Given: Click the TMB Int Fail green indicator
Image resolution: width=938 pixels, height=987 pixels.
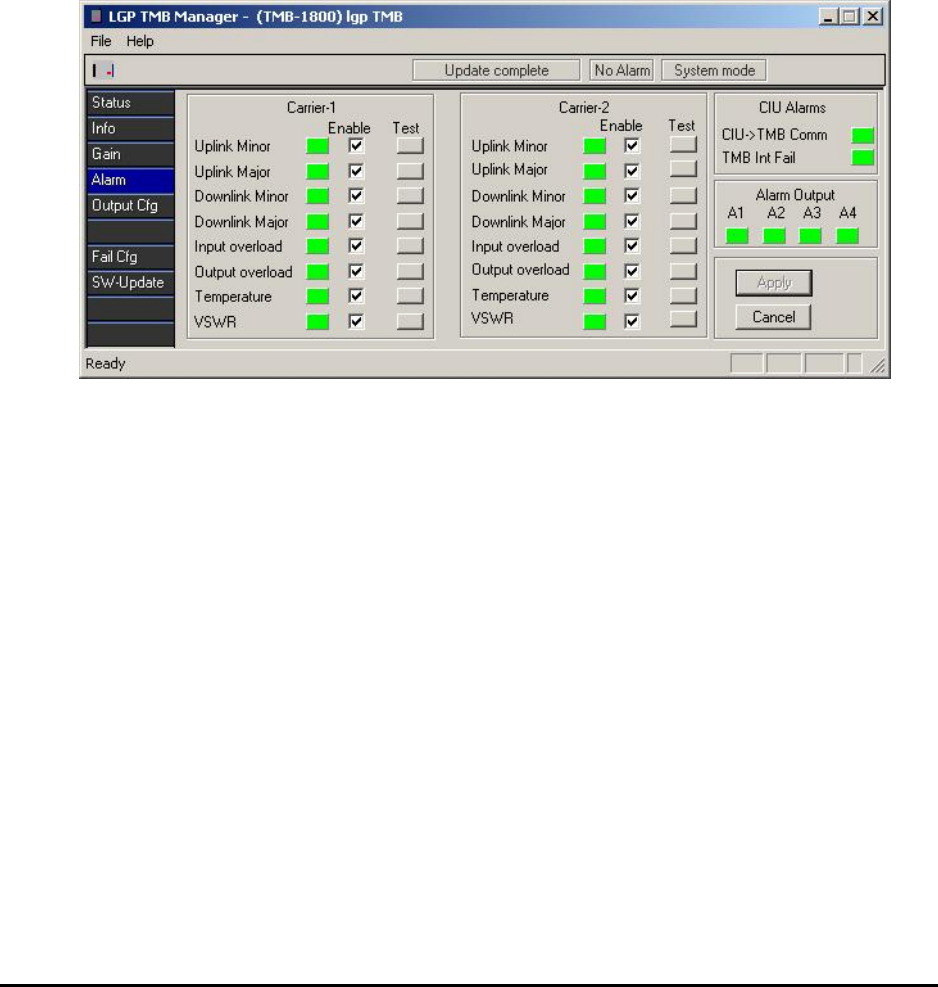Looking at the screenshot, I should 862,157.
